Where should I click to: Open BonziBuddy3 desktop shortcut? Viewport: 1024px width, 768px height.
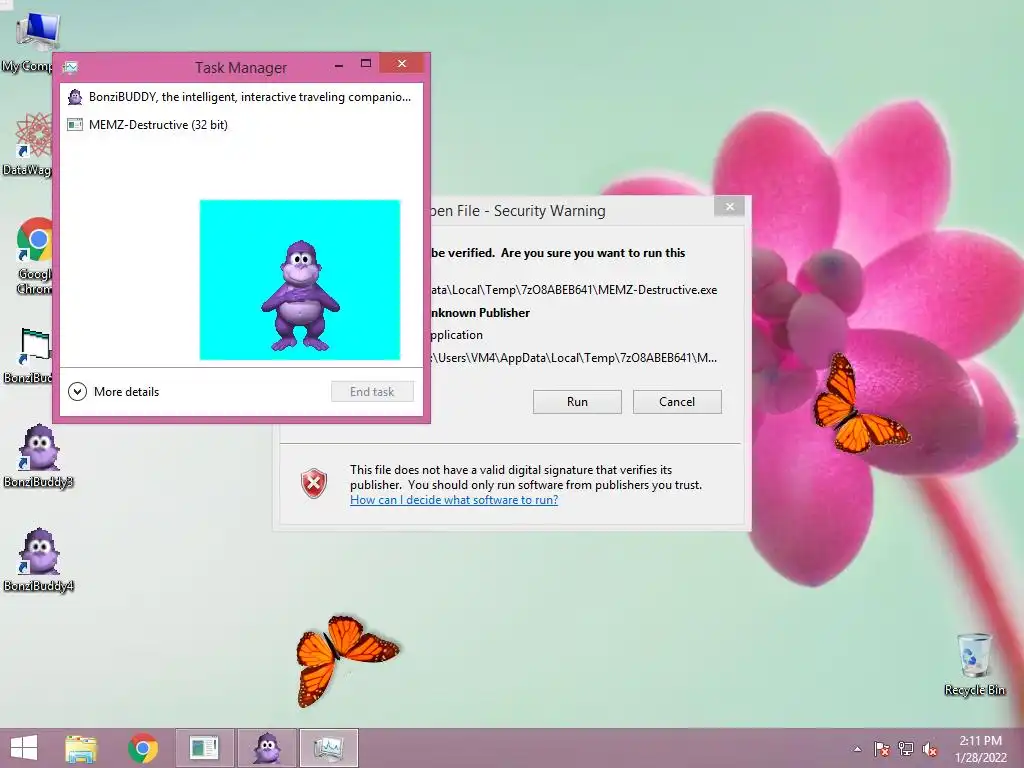[x=39, y=456]
